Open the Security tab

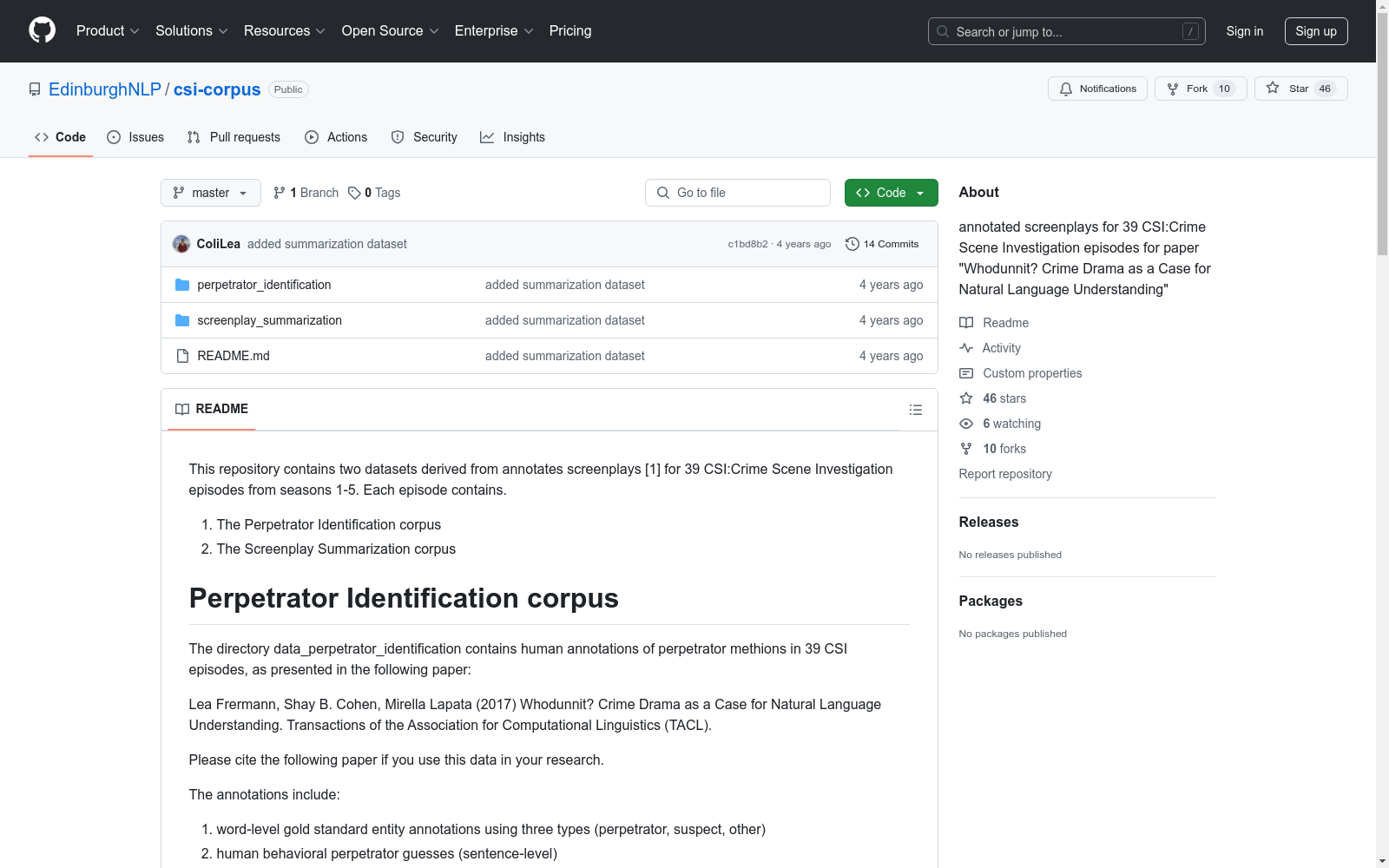pyautogui.click(x=425, y=137)
